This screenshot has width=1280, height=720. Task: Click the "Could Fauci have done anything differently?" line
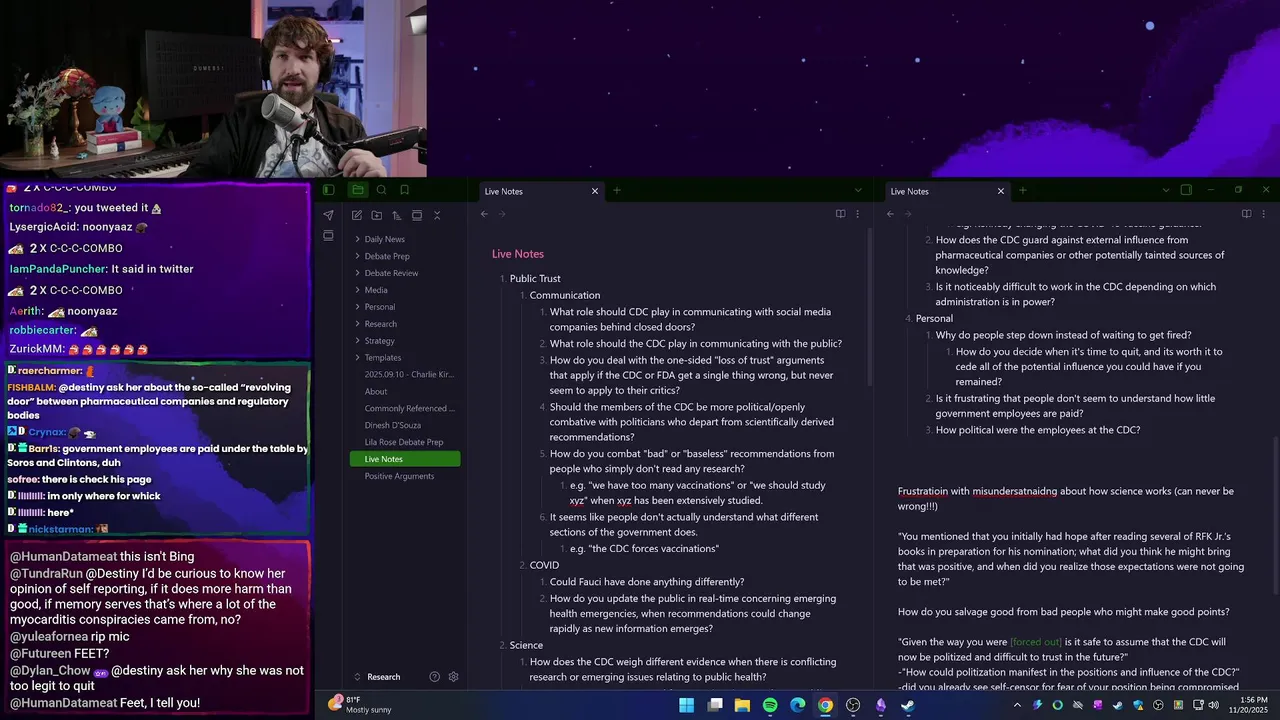coord(646,582)
